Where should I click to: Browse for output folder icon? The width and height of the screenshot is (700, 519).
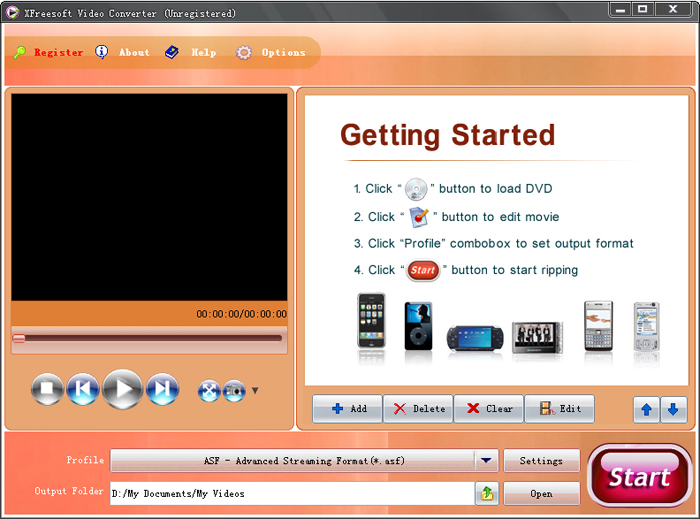[x=487, y=494]
